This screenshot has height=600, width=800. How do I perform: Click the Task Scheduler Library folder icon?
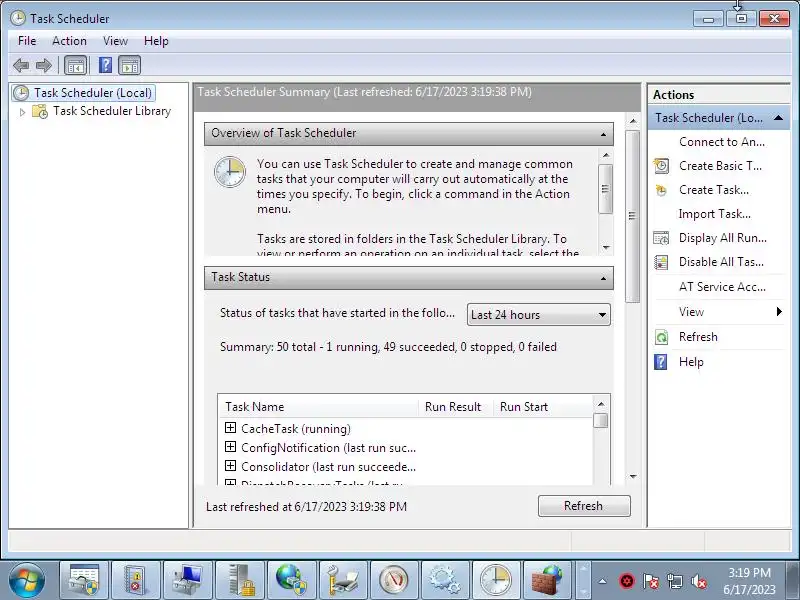[x=40, y=111]
